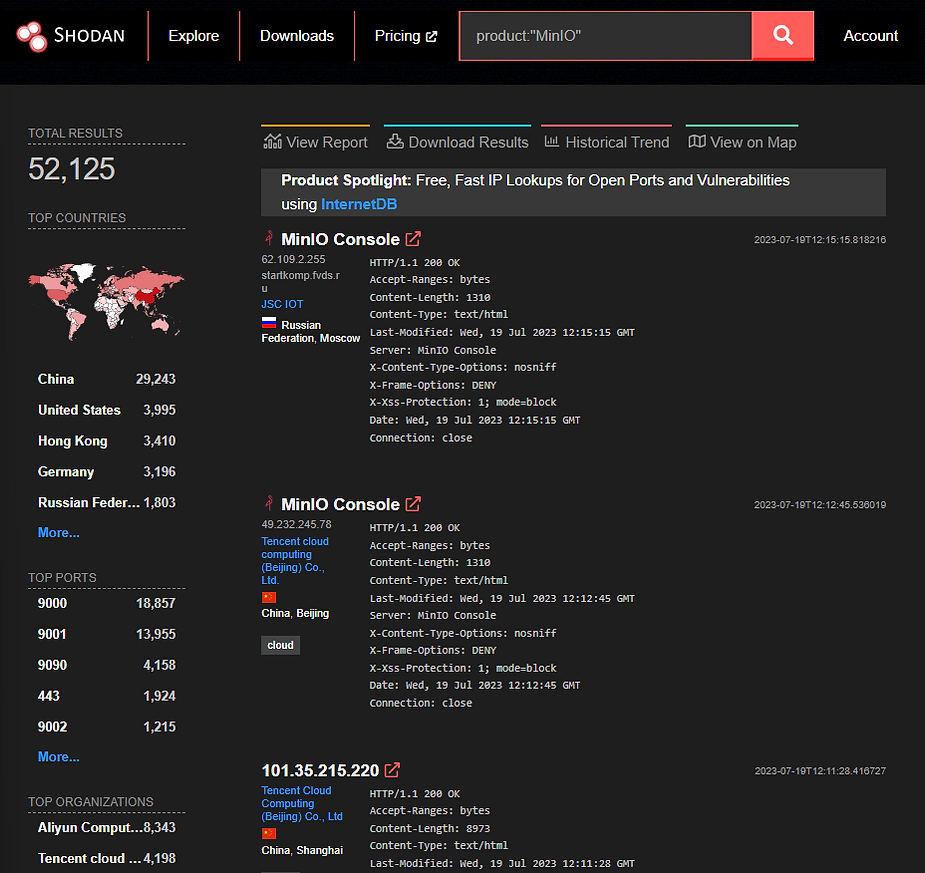Screen dimensions: 925x873
Task: Follow the InternetDB link
Action: (x=359, y=204)
